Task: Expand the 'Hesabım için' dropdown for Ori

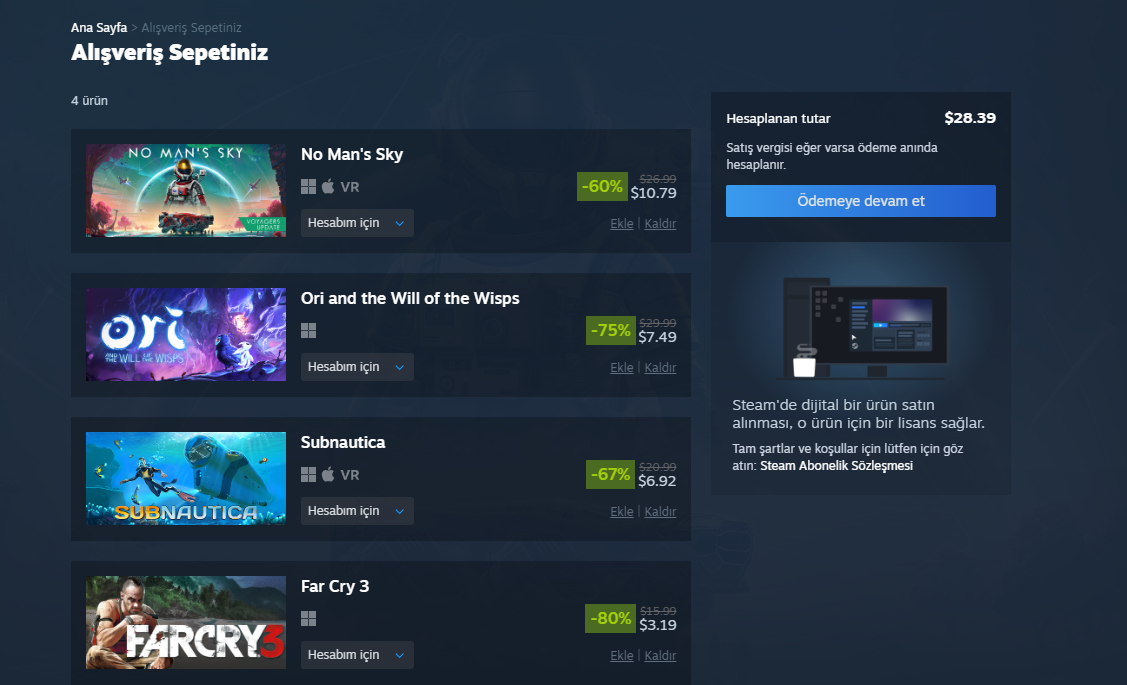Action: point(357,367)
